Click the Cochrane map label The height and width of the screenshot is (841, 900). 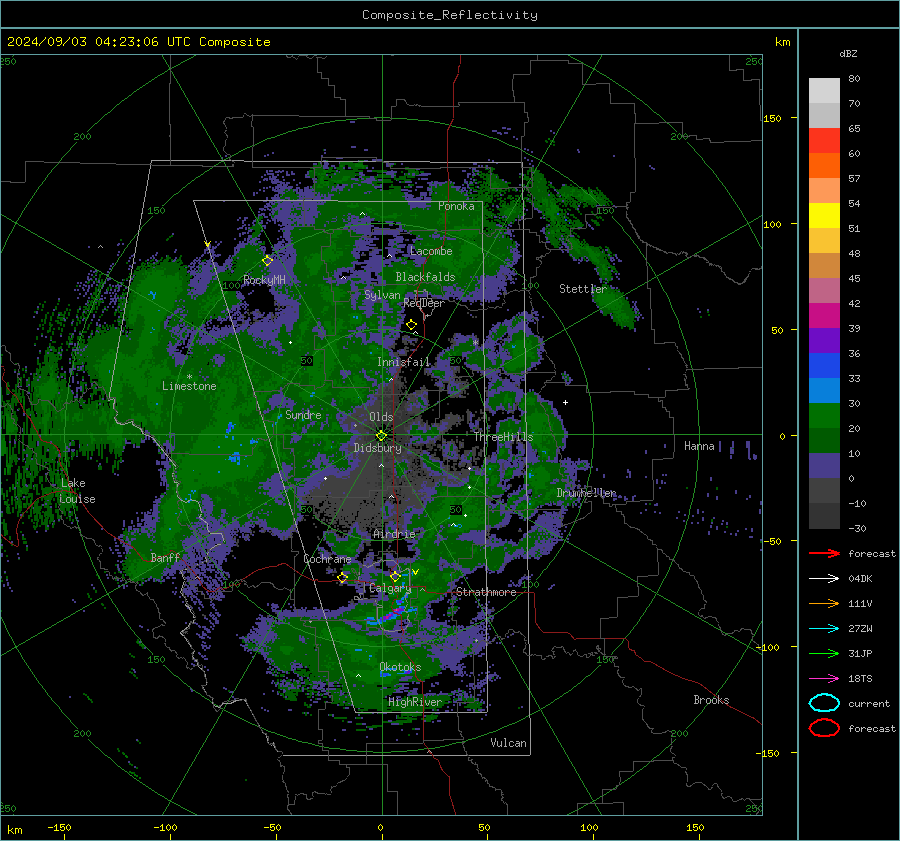(327, 559)
